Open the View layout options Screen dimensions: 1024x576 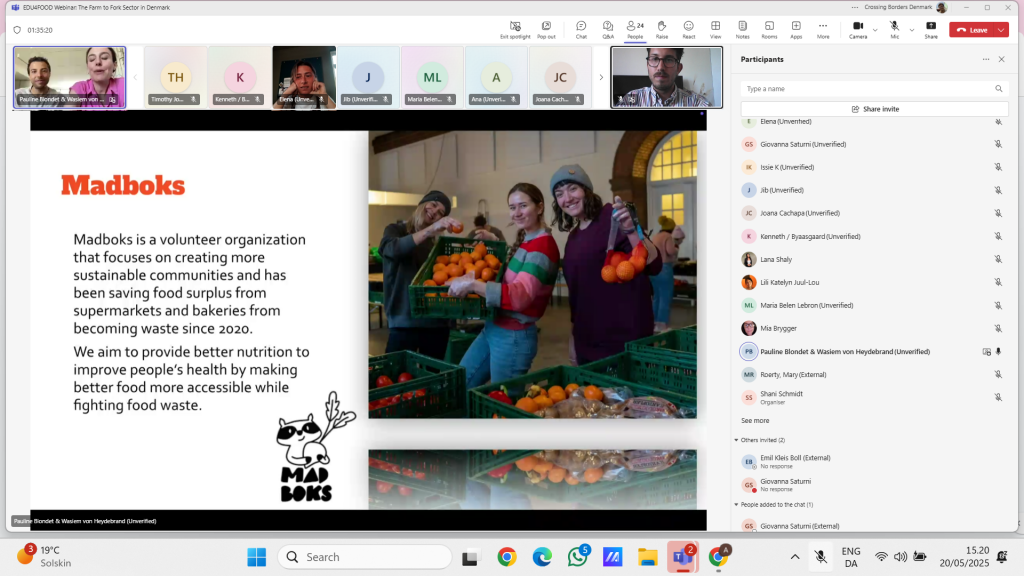click(716, 29)
